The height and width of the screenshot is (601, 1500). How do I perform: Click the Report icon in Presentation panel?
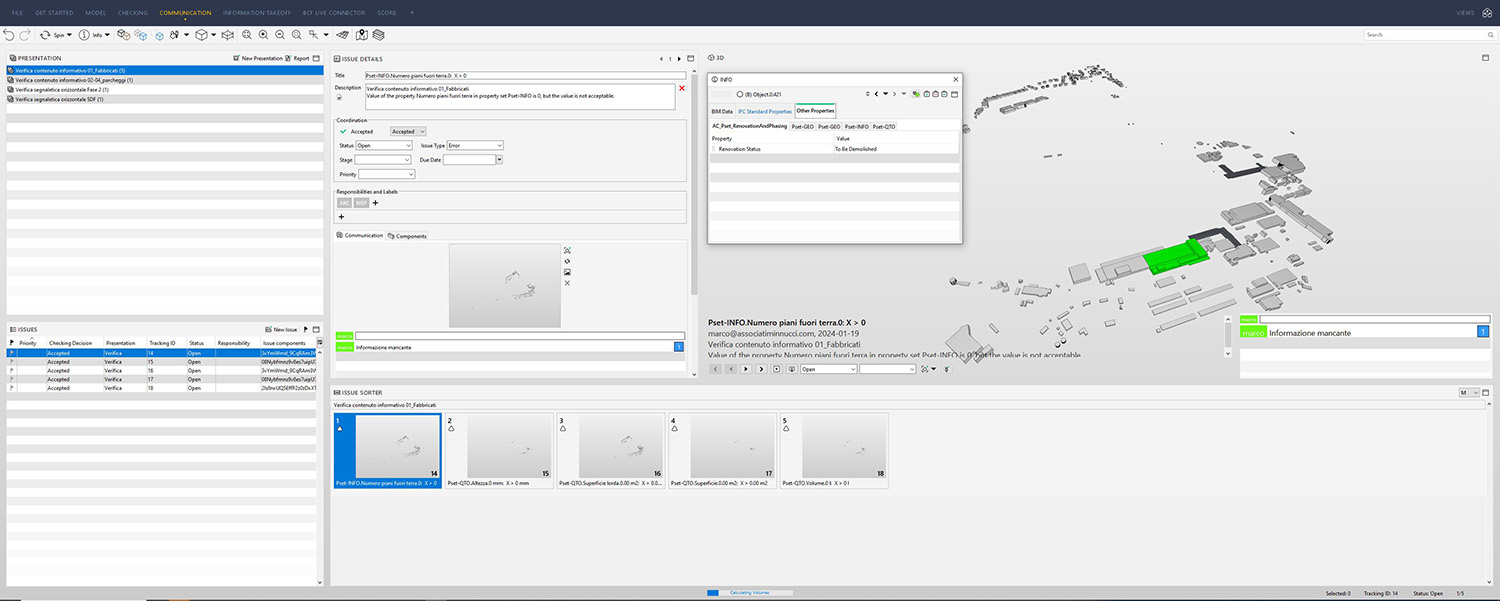[x=289, y=58]
